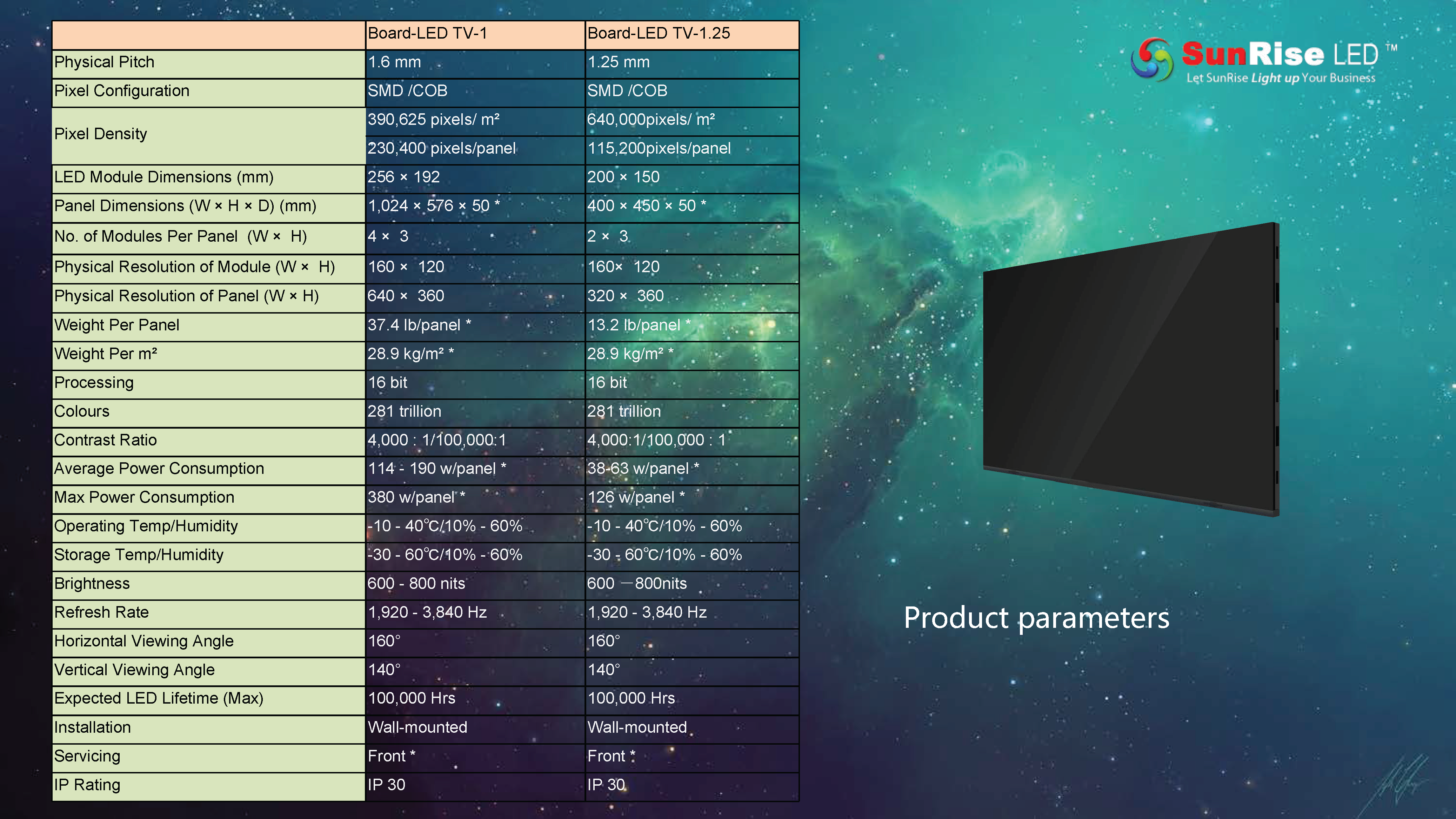Screen dimensions: 1456x819
Task: Click the '1,024 × 576 × 50 *' cell
Action: [x=475, y=207]
